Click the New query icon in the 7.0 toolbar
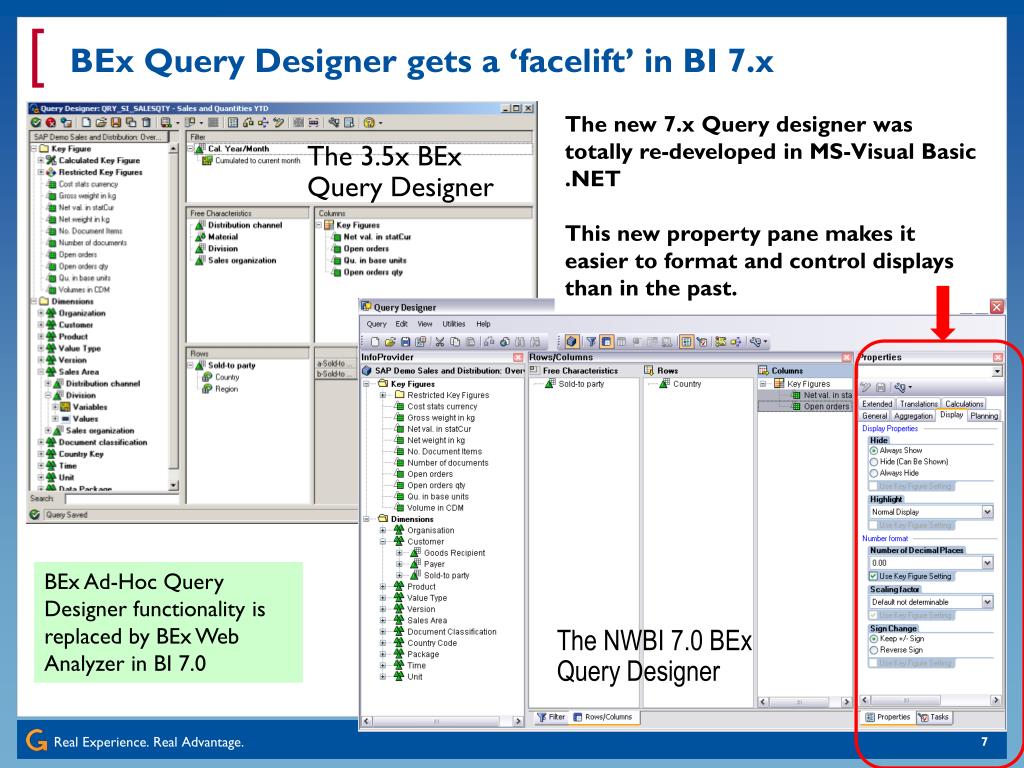The height and width of the screenshot is (768, 1024). tap(375, 342)
